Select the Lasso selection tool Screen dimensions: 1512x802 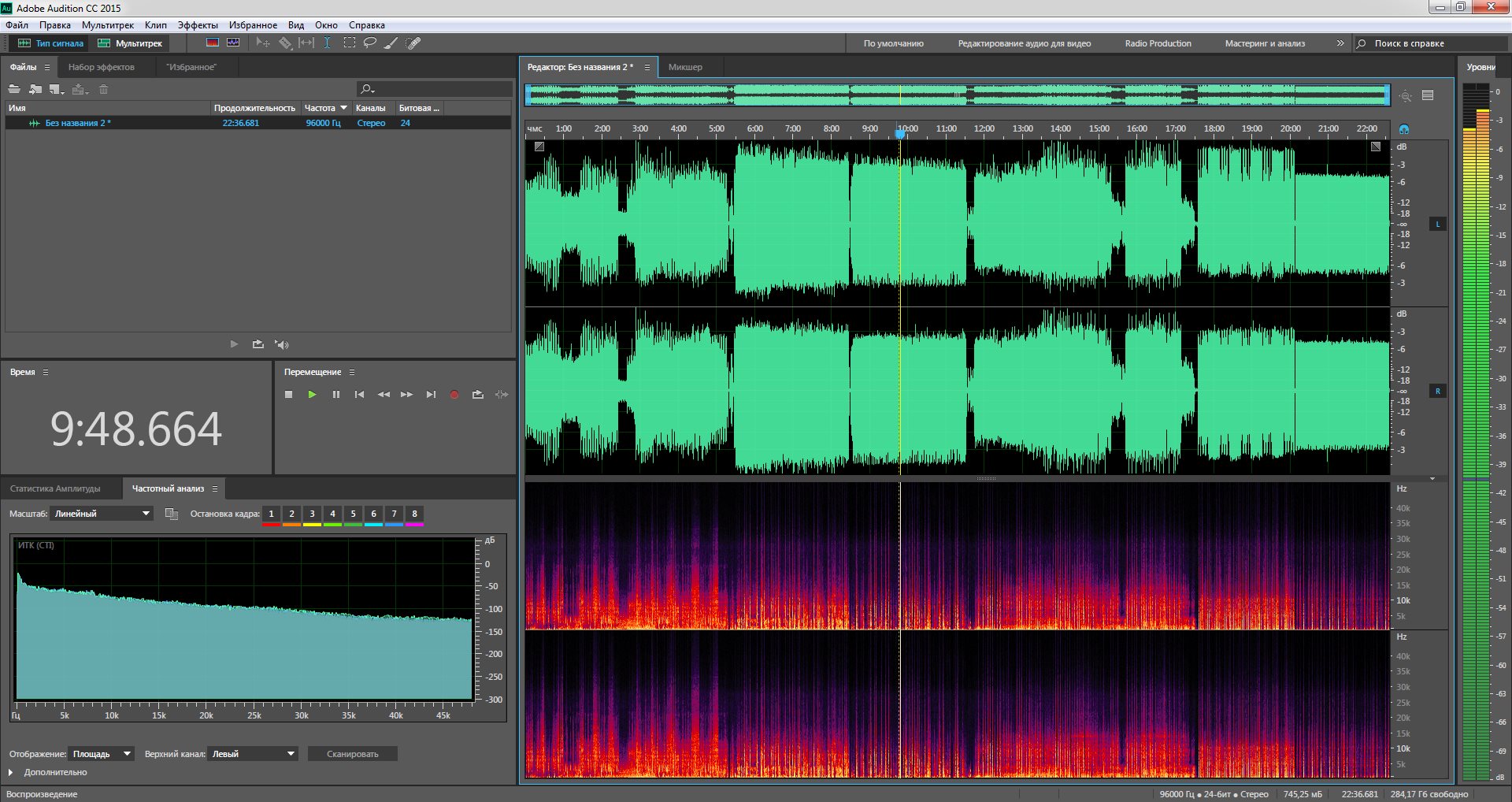(369, 43)
